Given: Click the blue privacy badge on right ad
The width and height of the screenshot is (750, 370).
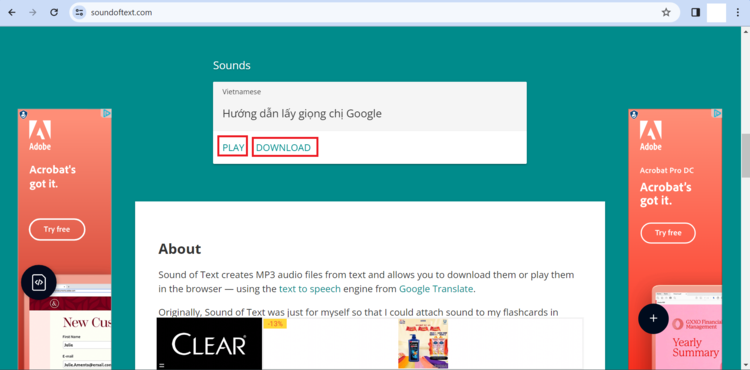Looking at the screenshot, I should tap(634, 114).
